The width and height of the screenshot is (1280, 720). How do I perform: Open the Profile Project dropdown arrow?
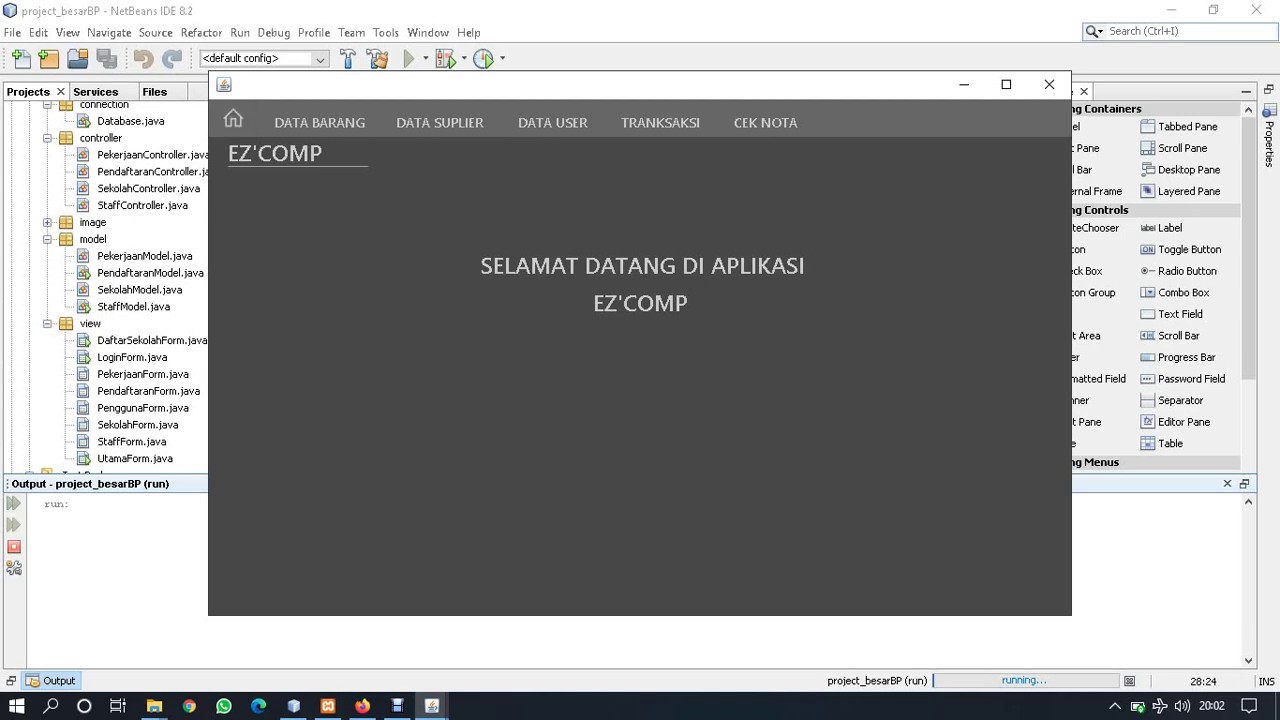pos(502,59)
